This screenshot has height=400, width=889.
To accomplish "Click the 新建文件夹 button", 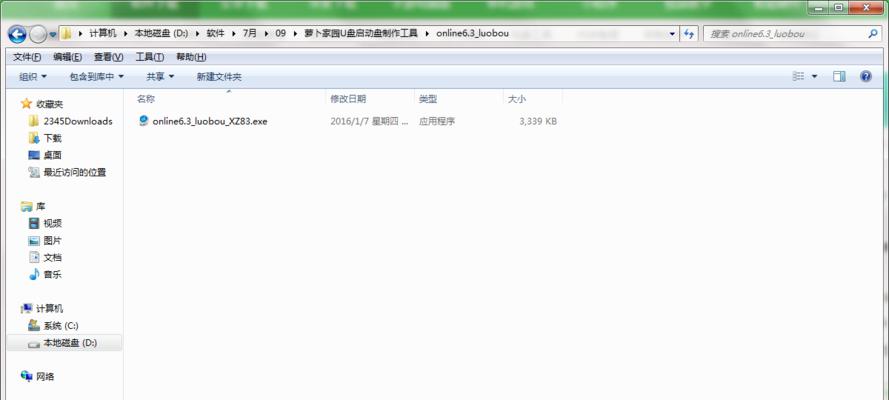I will pyautogui.click(x=219, y=76).
